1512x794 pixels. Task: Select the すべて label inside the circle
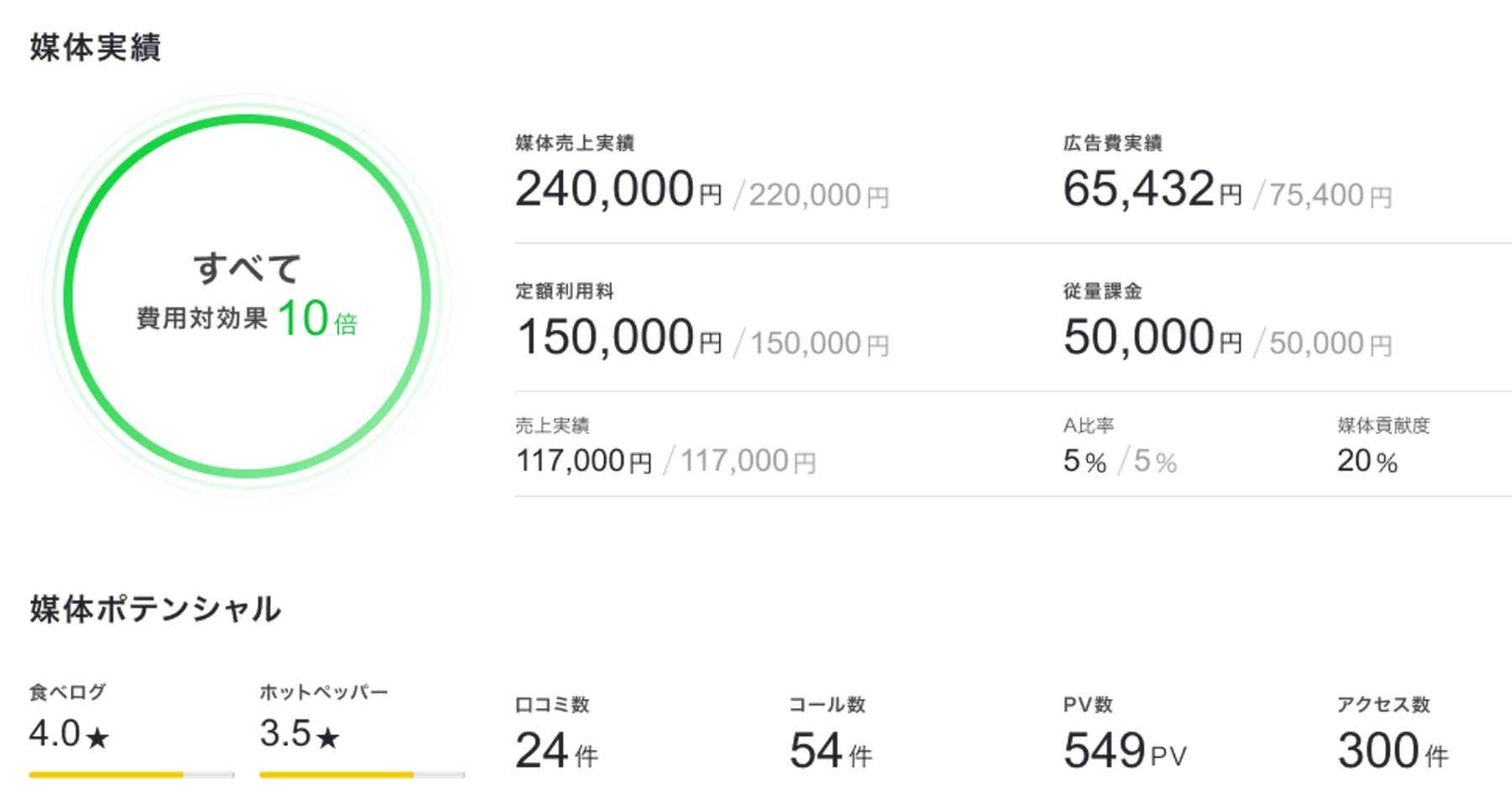click(247, 269)
